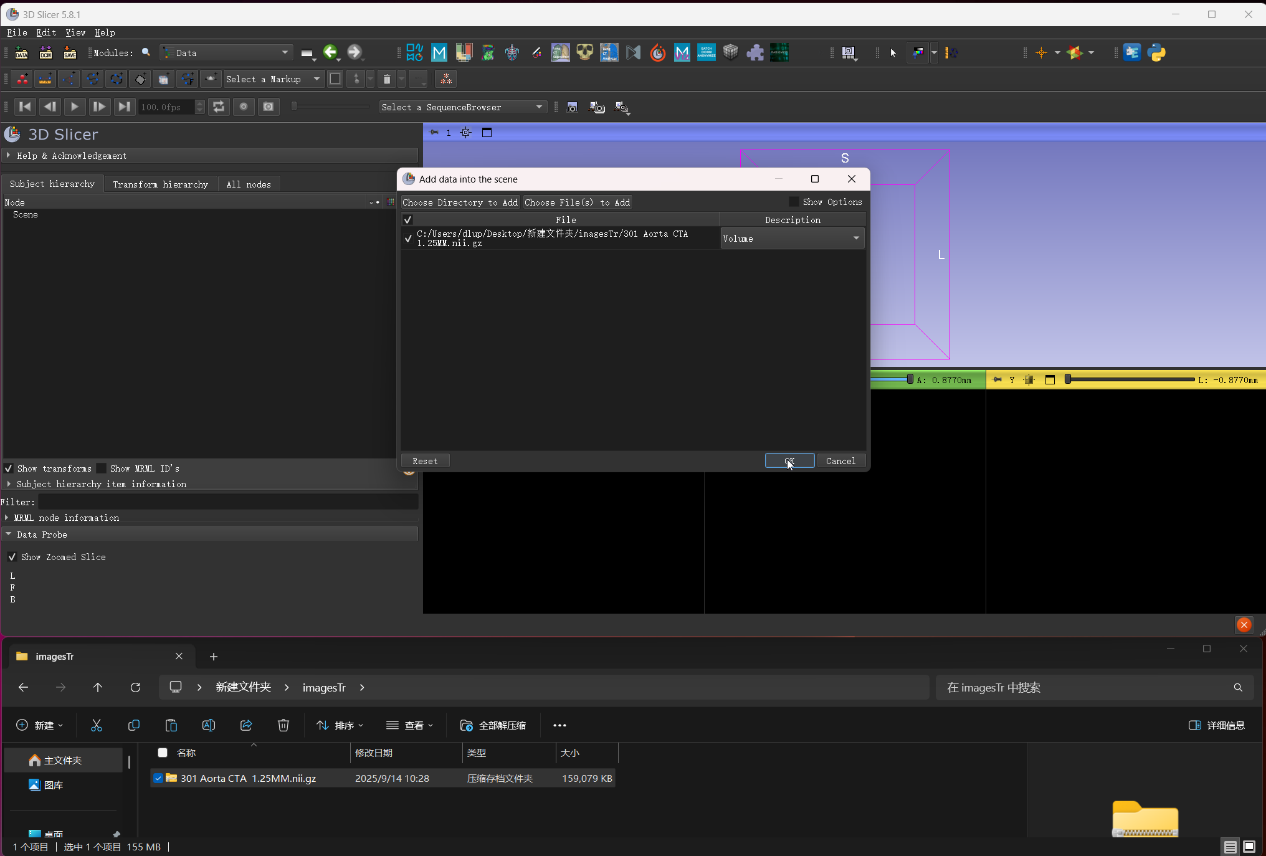1266x856 pixels.
Task: Go back to previous module using green arrow
Action: tap(331, 53)
